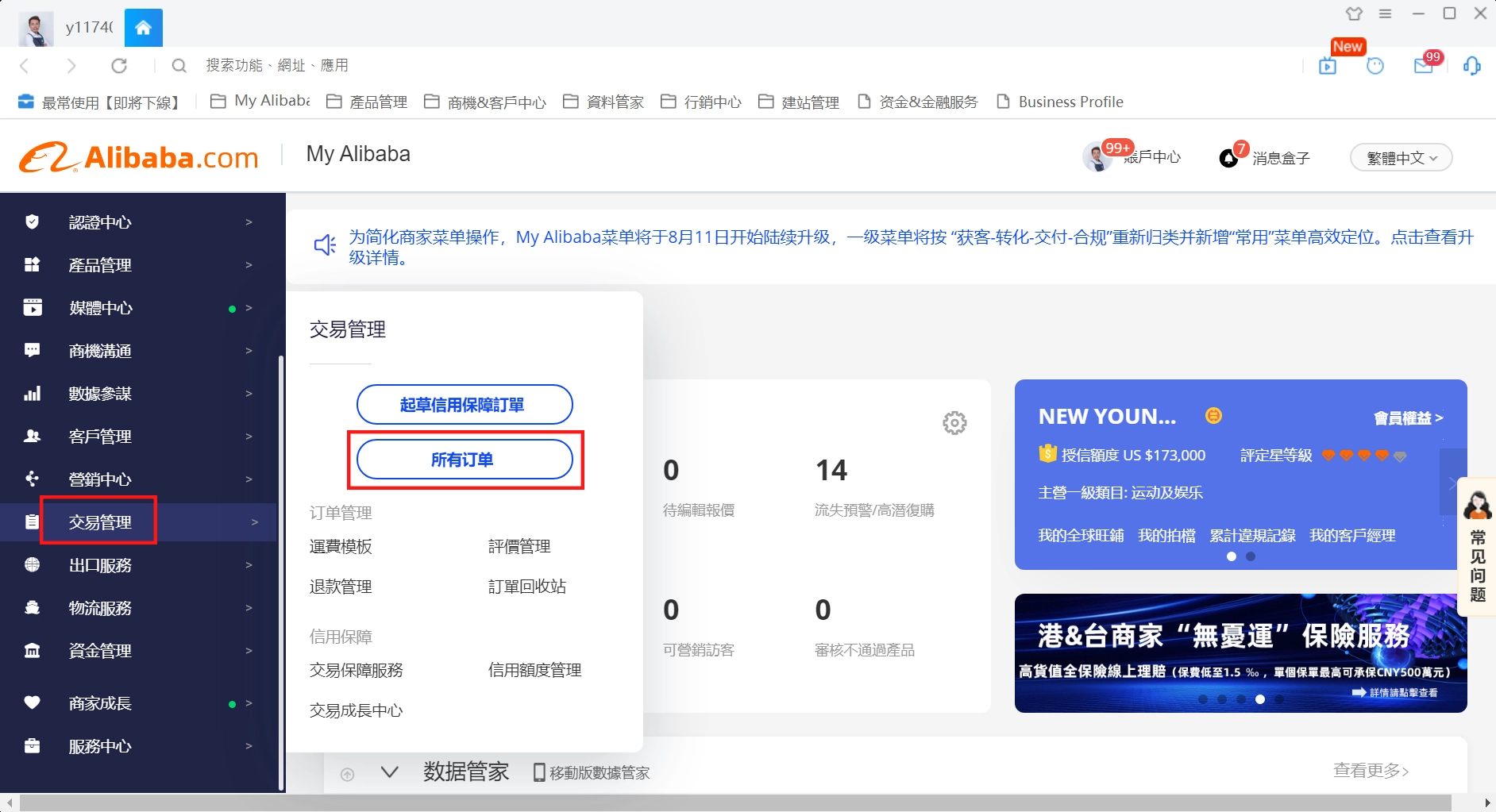
Task: Click the 商家成長 heart icon
Action: pyautogui.click(x=32, y=703)
